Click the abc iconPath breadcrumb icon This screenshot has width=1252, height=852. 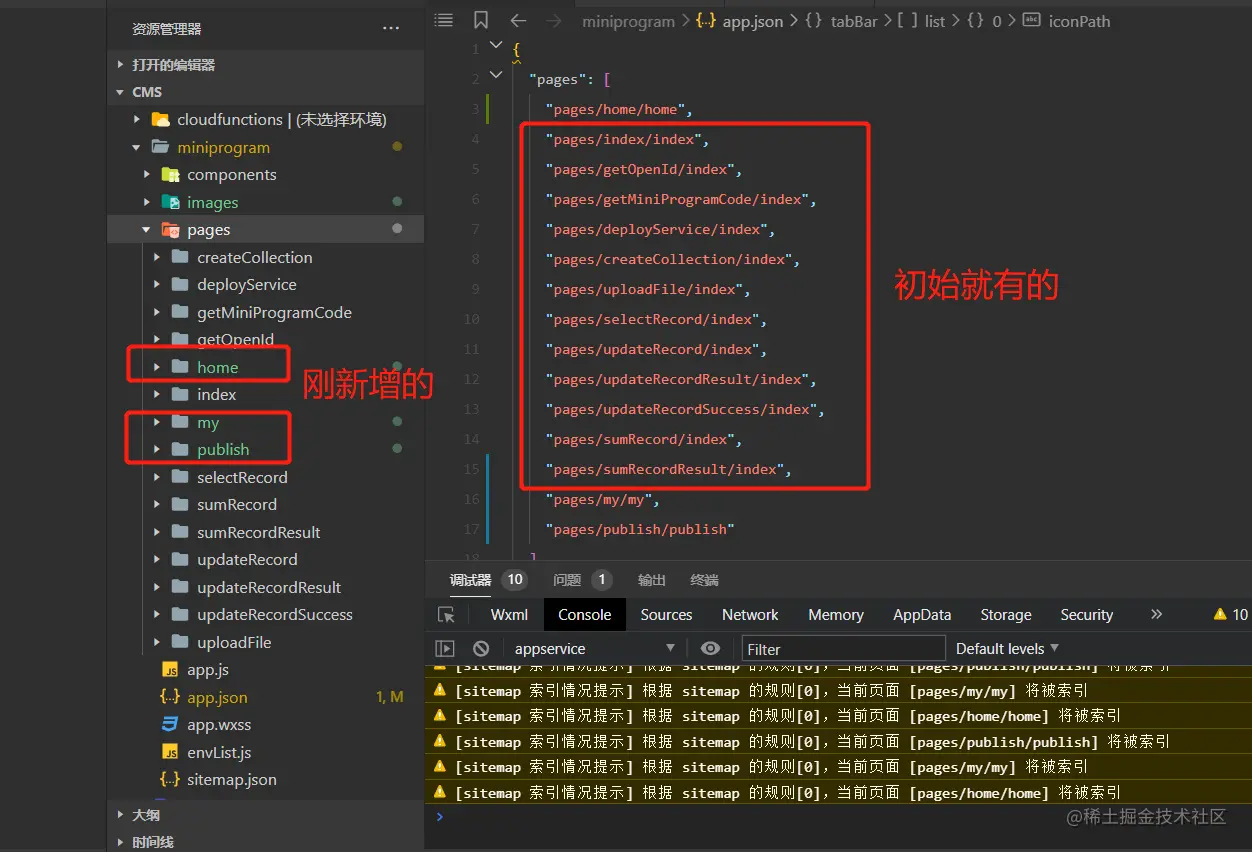click(1032, 20)
